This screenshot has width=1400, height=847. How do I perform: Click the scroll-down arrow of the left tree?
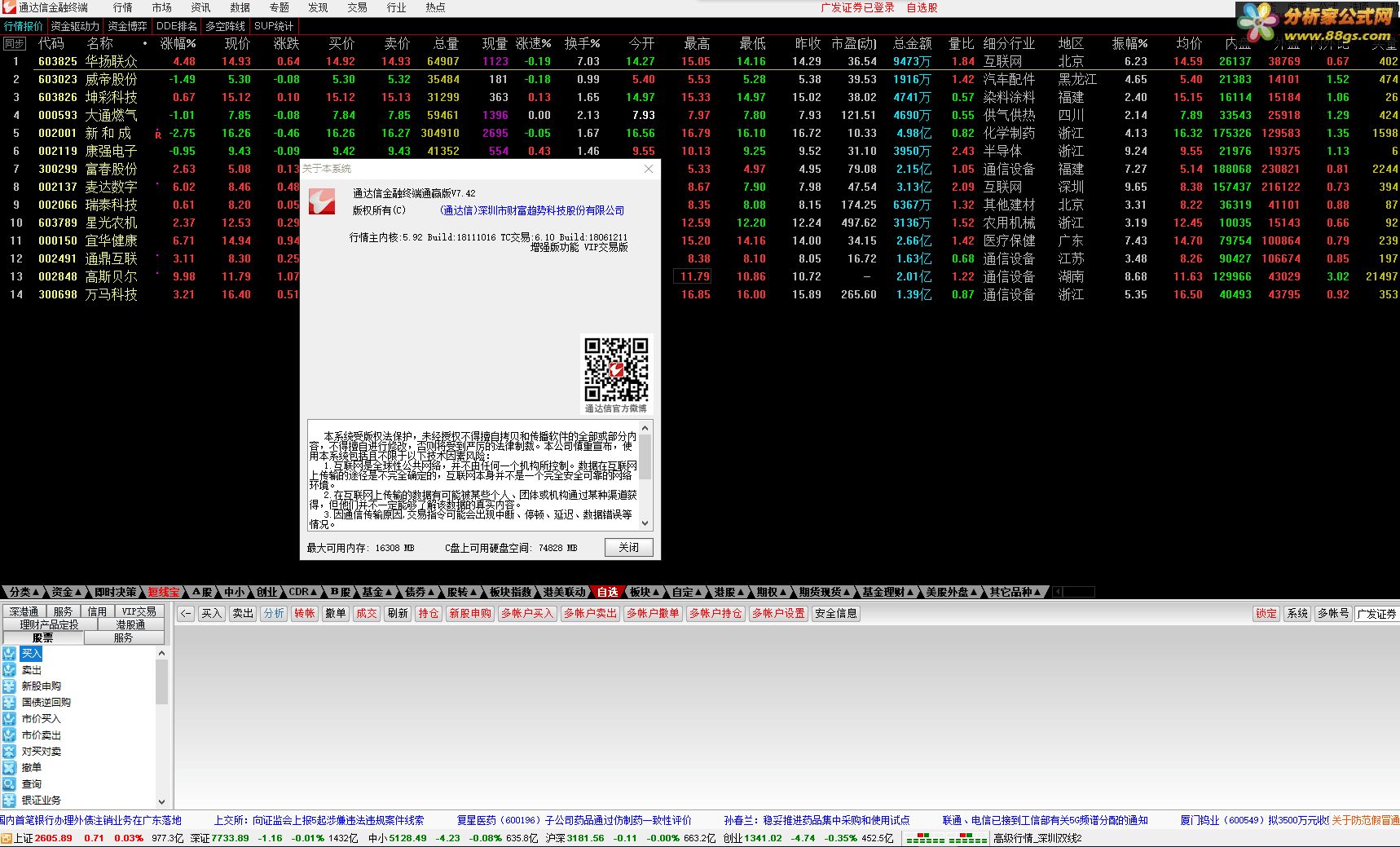coord(161,802)
